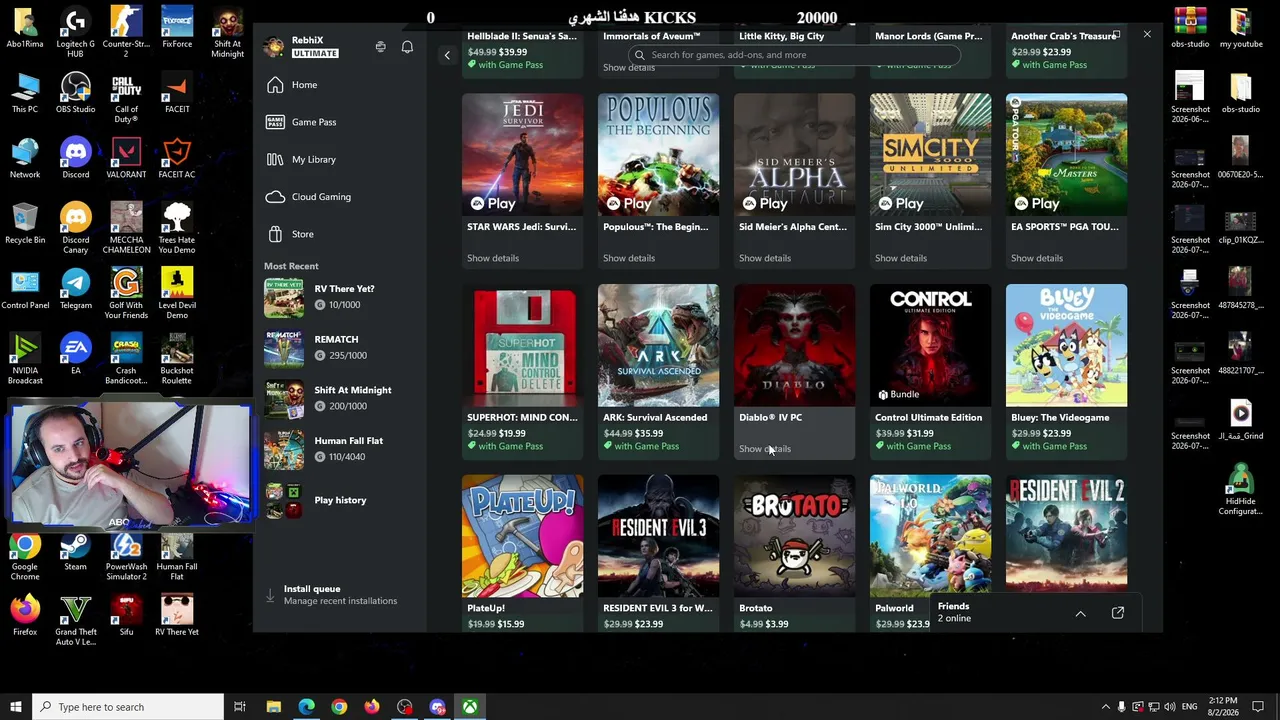Screen dimensions: 1280x720
Task: Open the Resident Evil 2 game card
Action: (x=1067, y=535)
